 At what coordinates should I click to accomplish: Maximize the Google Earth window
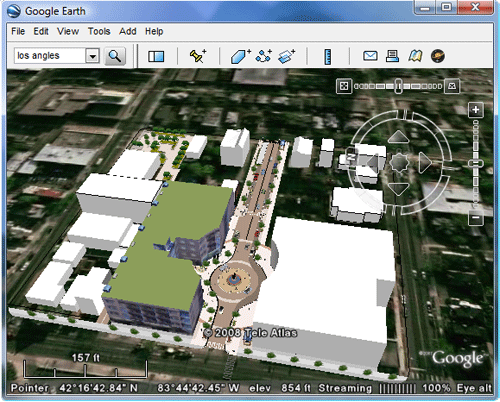click(x=447, y=7)
